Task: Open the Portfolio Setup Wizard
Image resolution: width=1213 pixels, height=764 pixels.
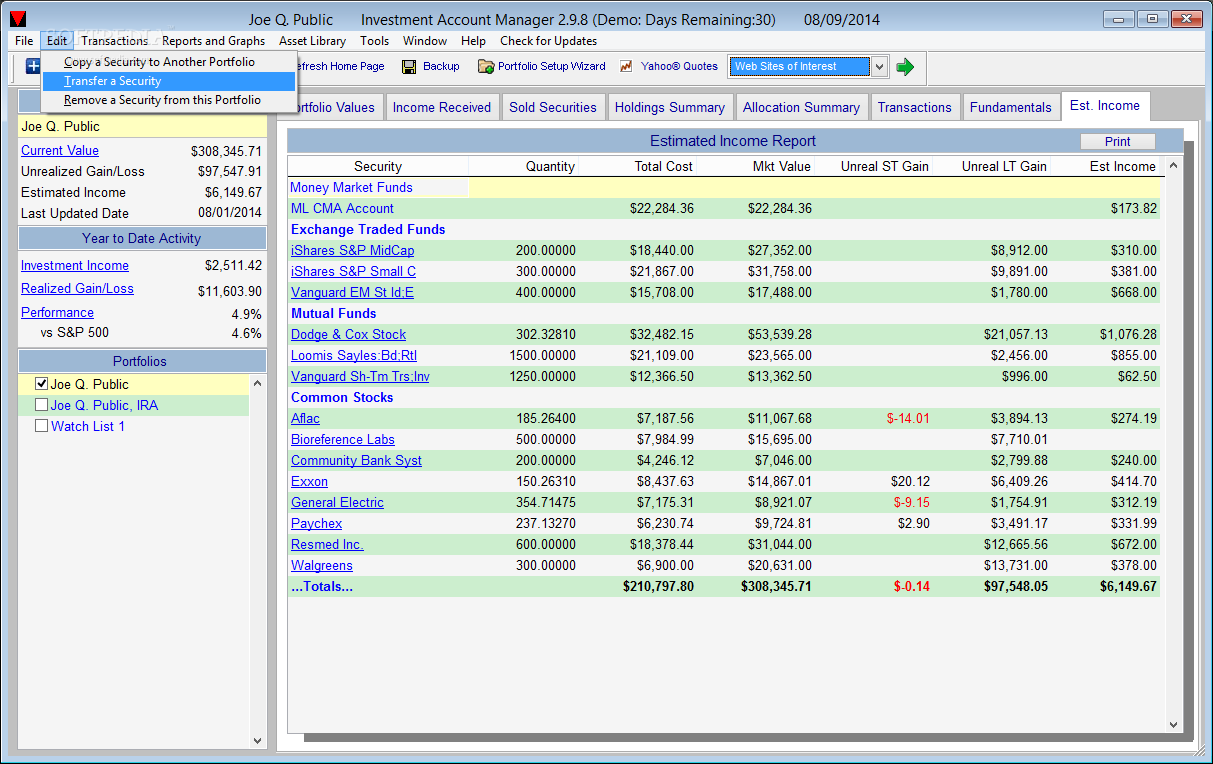Action: click(x=542, y=67)
